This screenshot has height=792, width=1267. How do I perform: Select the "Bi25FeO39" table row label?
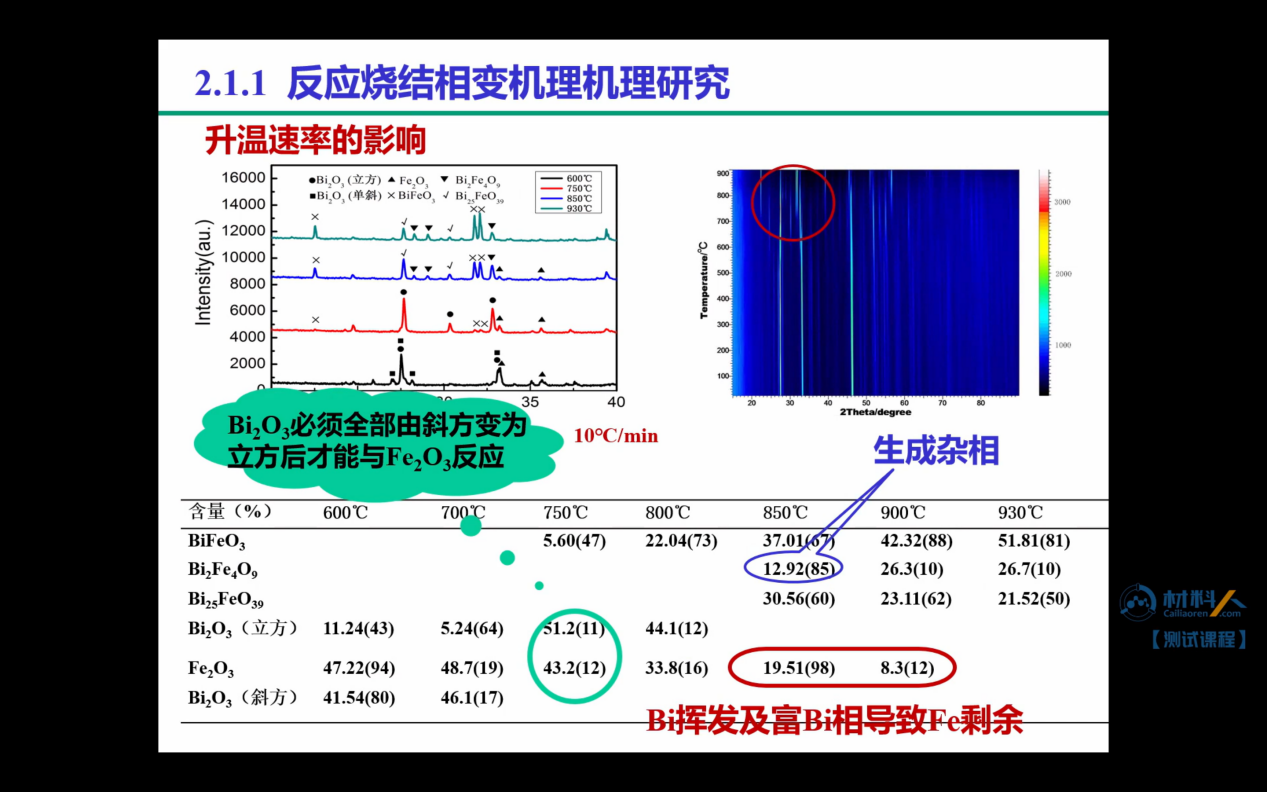point(226,600)
